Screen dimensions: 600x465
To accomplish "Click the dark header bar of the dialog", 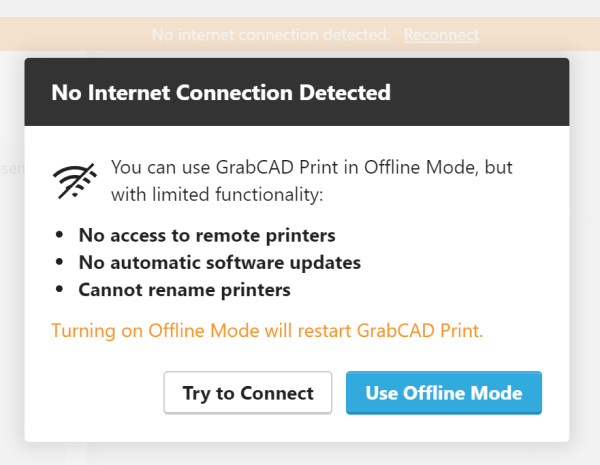I will [297, 92].
